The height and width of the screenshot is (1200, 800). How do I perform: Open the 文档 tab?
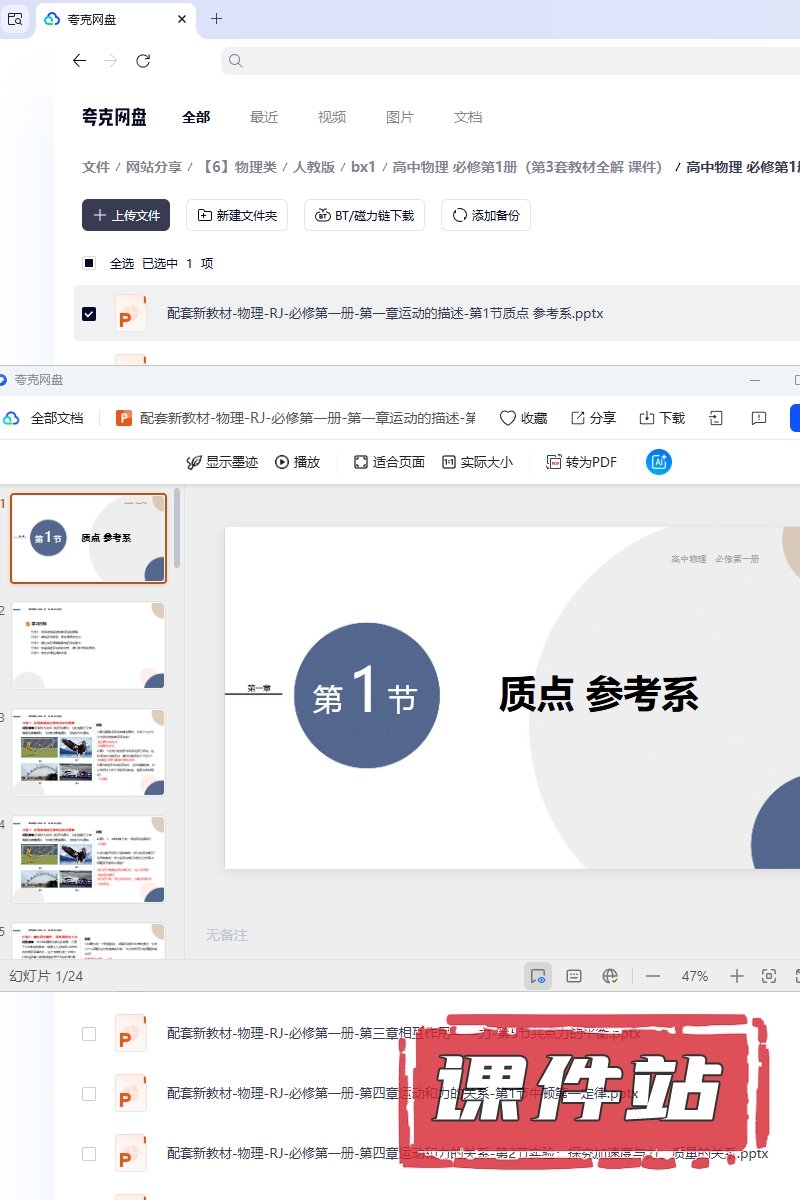pos(468,117)
